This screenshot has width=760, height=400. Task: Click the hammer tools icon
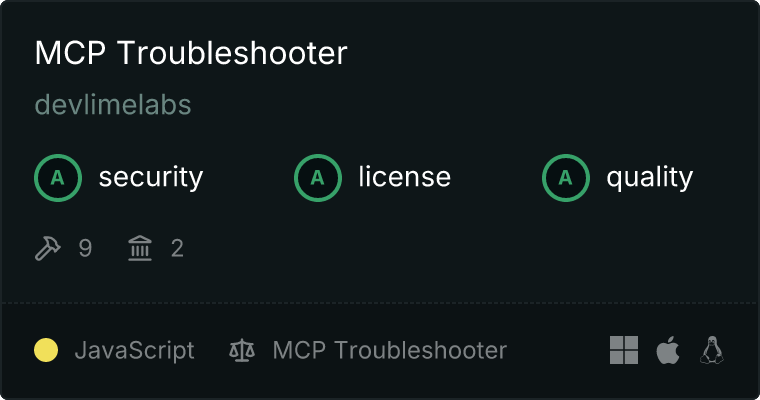point(48,248)
